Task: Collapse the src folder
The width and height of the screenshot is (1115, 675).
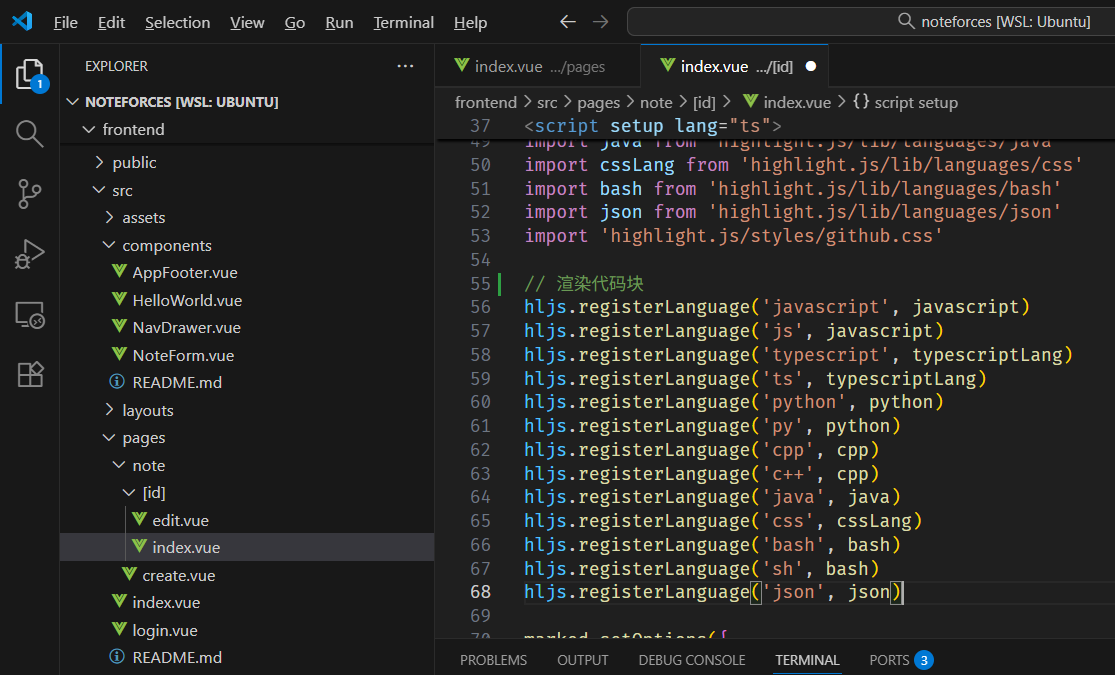Action: point(122,190)
